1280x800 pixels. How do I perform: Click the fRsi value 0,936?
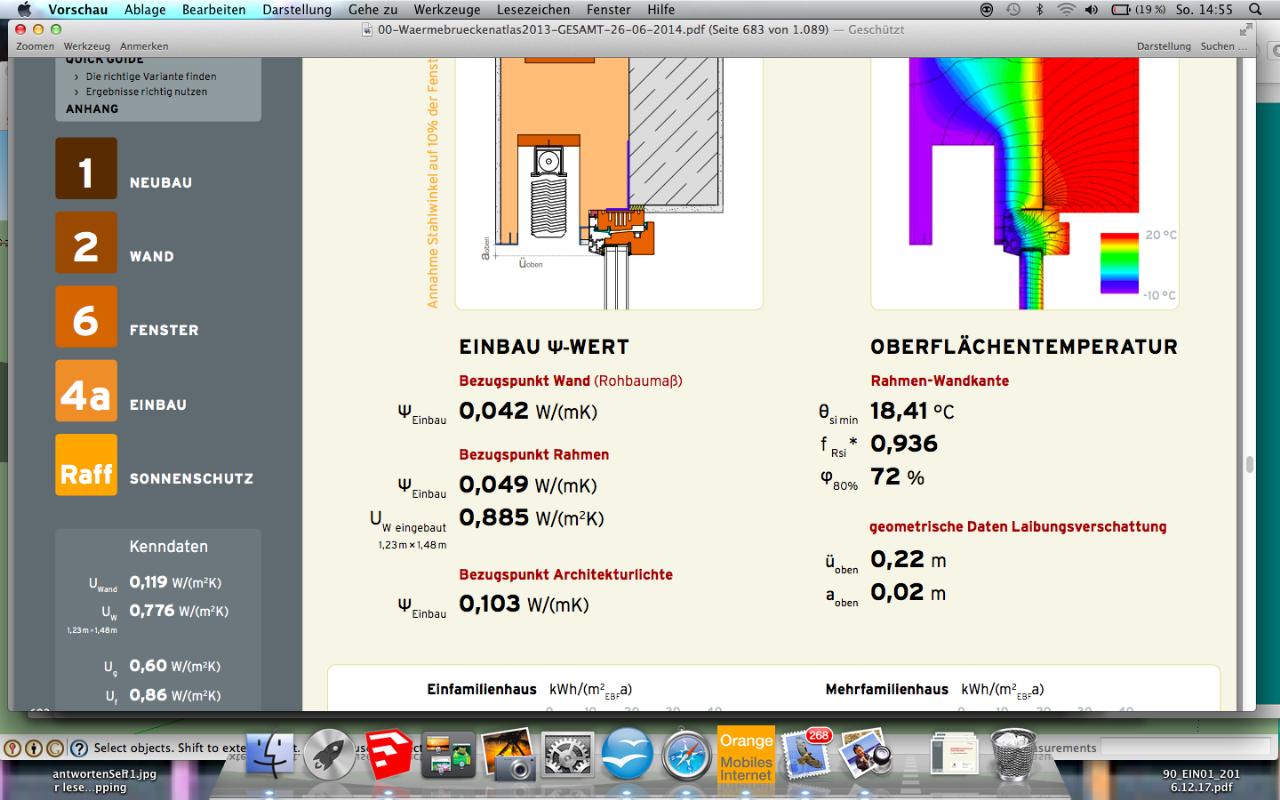[x=904, y=444]
